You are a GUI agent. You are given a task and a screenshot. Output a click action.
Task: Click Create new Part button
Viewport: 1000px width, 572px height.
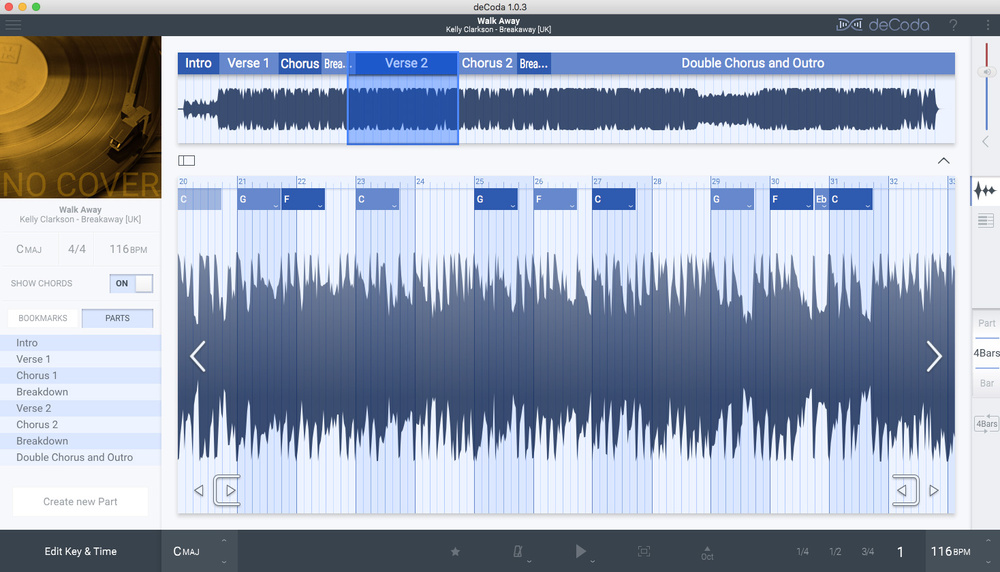80,502
